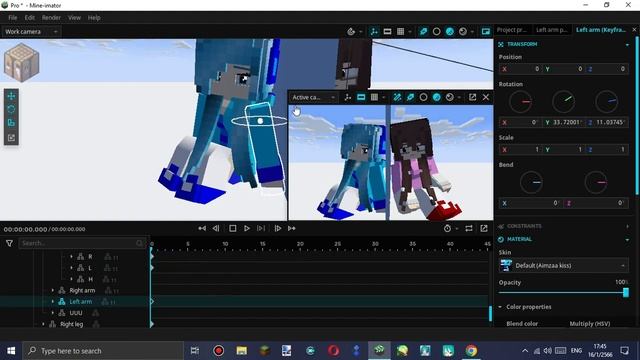640x360 pixels.
Task: Toggle timeline loop playback
Action: pos(469,229)
